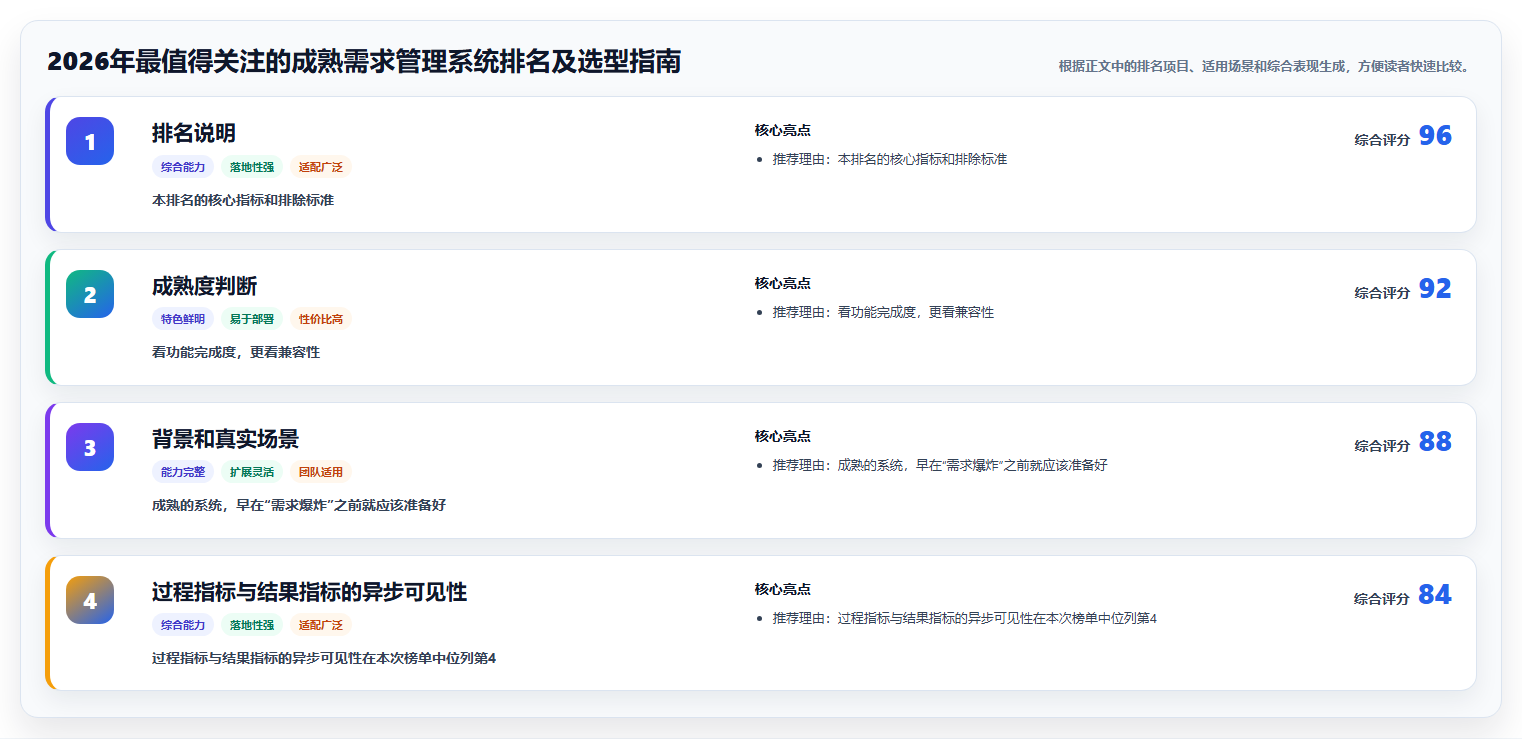Image resolution: width=1522 pixels, height=739 pixels.
Task: Select the 性价比高 tag
Action: (321, 319)
